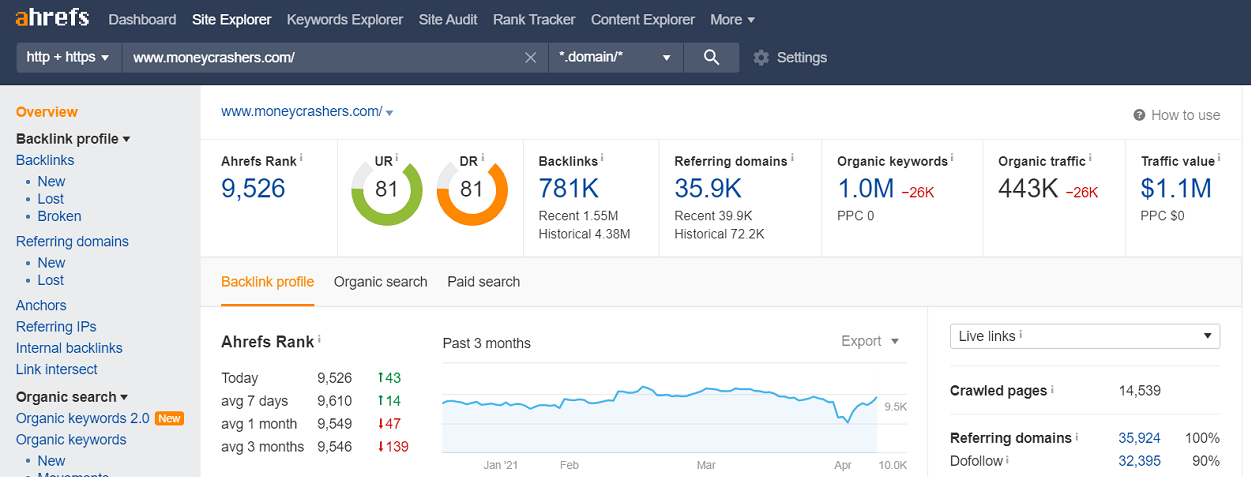Open the http + https protocol dropdown
1251x477 pixels.
point(68,57)
